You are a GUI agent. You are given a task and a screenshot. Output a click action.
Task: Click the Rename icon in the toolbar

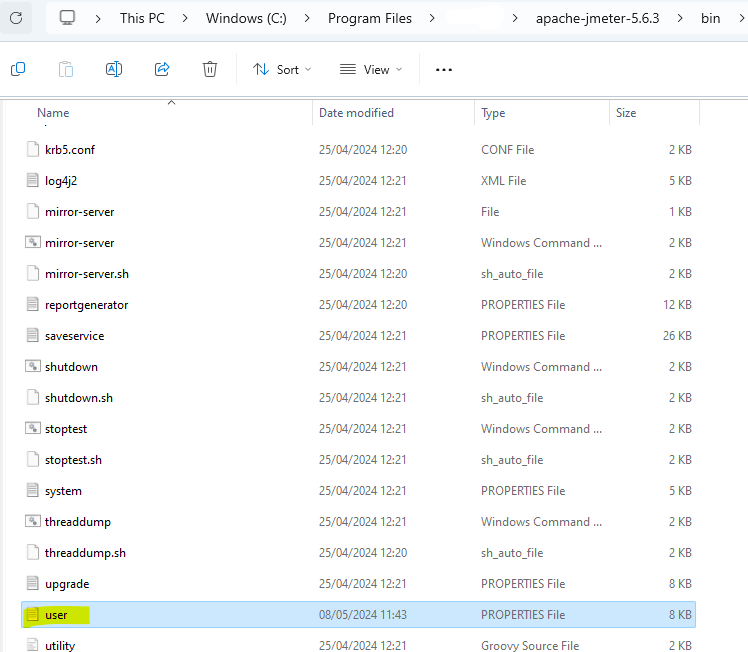point(114,69)
